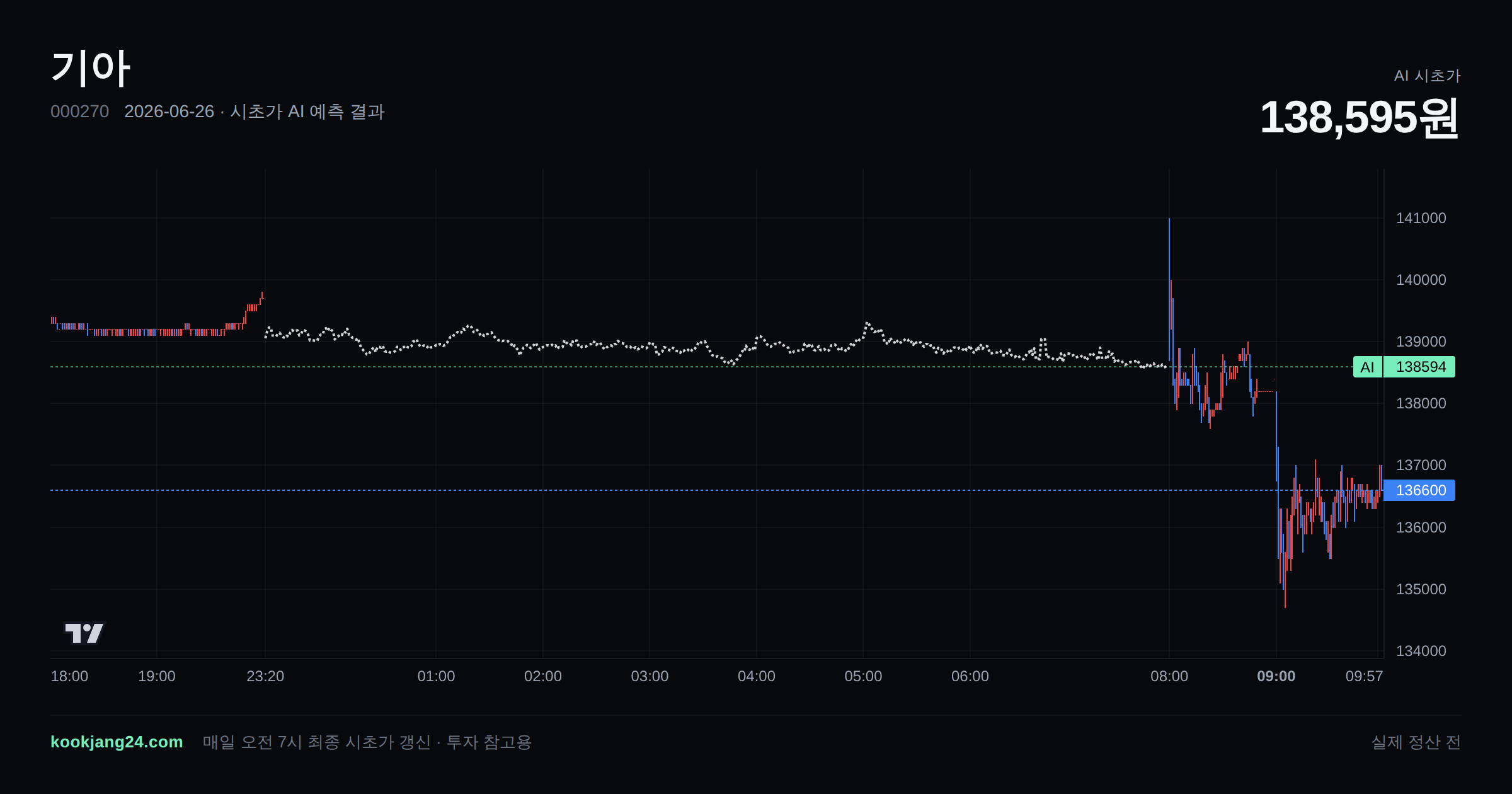Click the 06:00 time axis label
Image resolution: width=1512 pixels, height=794 pixels.
tap(970, 676)
